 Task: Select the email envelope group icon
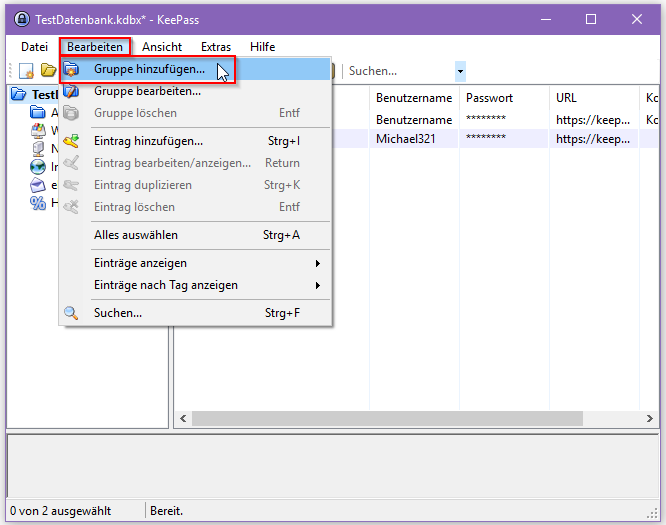click(x=38, y=185)
